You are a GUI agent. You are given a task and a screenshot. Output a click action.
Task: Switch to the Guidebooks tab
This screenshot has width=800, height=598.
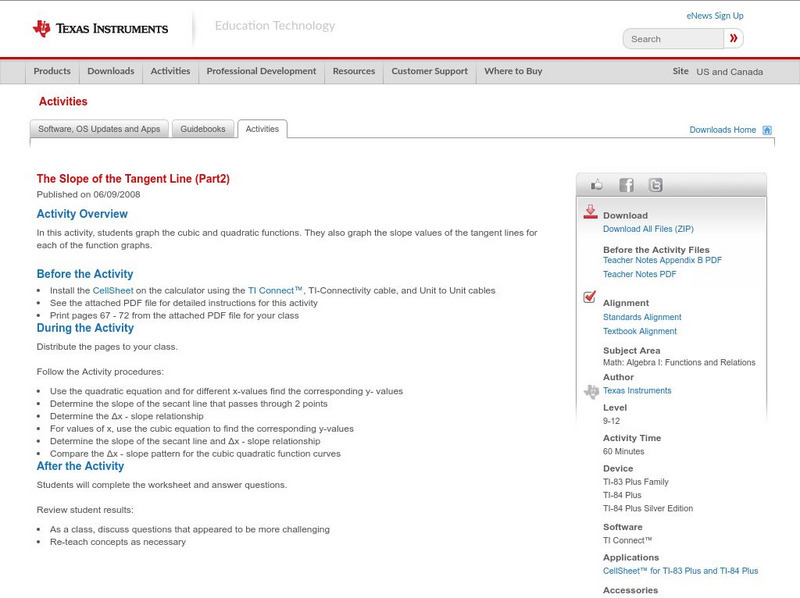(x=203, y=129)
